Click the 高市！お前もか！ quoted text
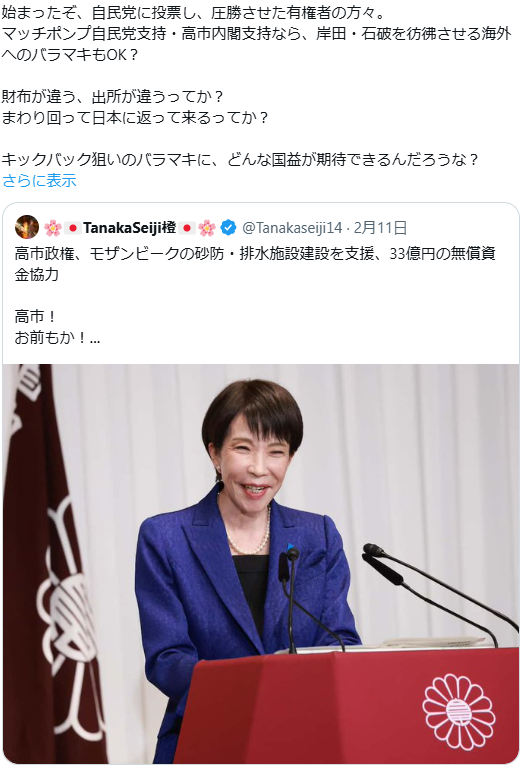This screenshot has height=770, width=523. point(57,327)
